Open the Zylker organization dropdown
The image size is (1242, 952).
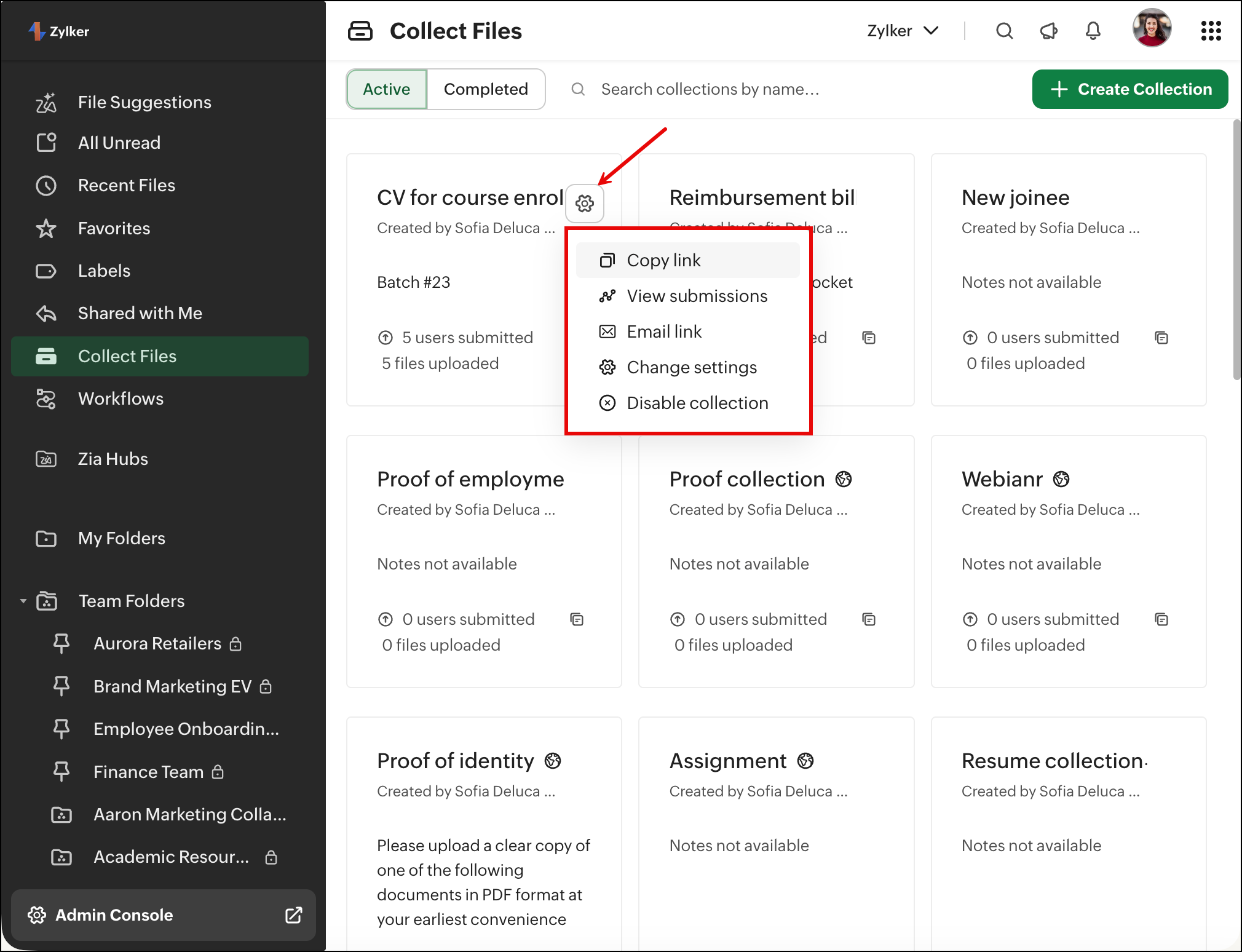click(x=902, y=31)
